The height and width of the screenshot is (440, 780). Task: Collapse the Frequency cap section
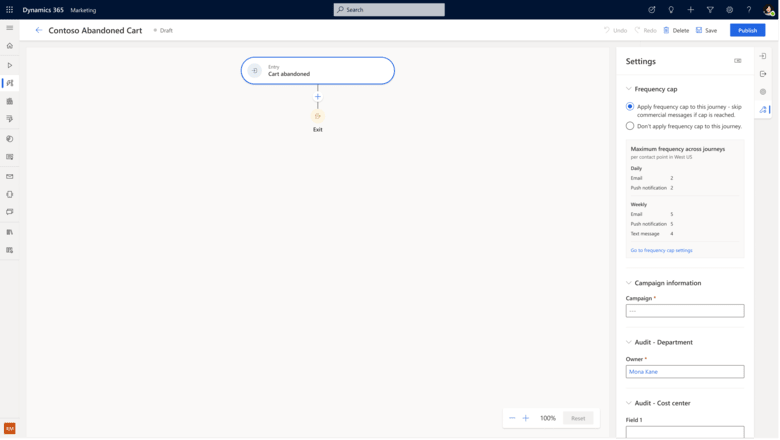point(629,89)
